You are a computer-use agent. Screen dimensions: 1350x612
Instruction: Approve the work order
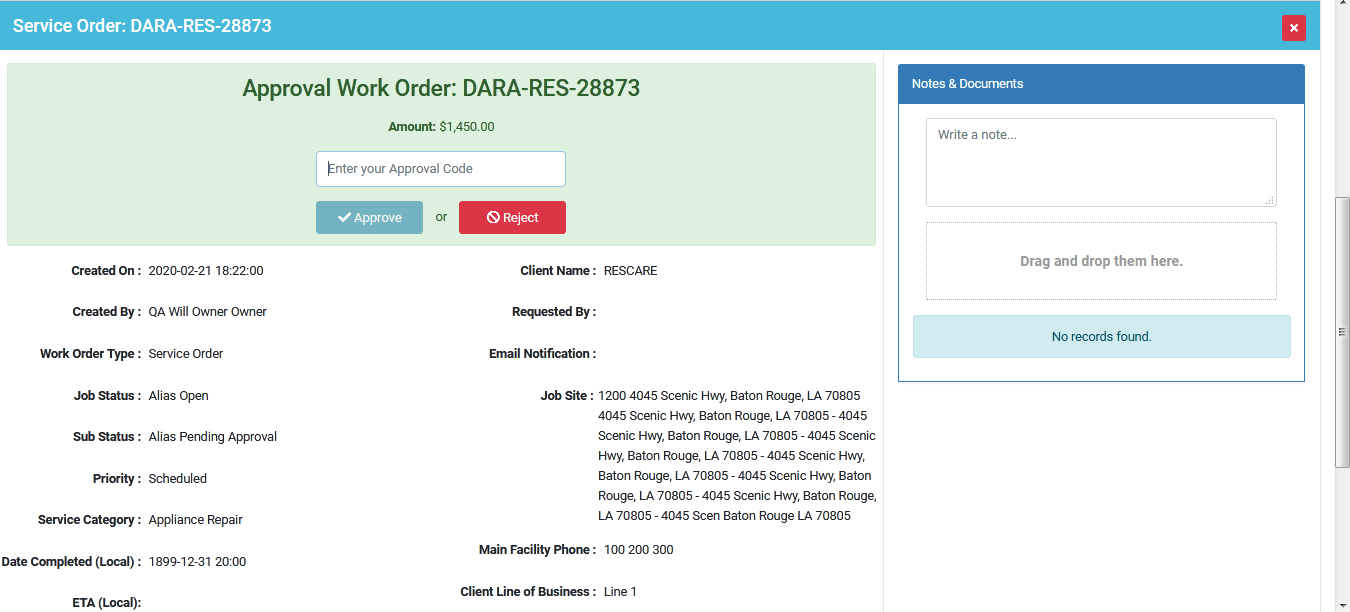tap(369, 218)
